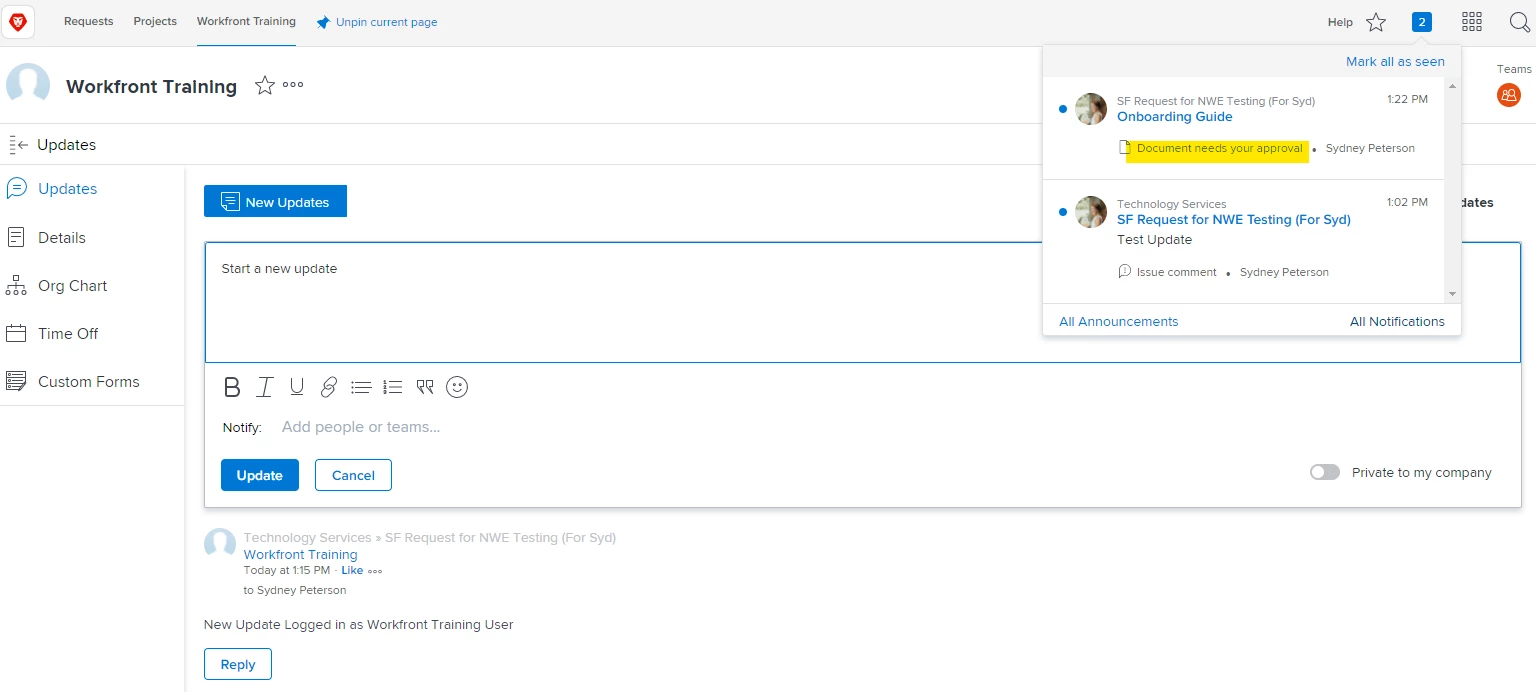Insert a numbered list
The image size is (1536, 692).
tap(393, 387)
